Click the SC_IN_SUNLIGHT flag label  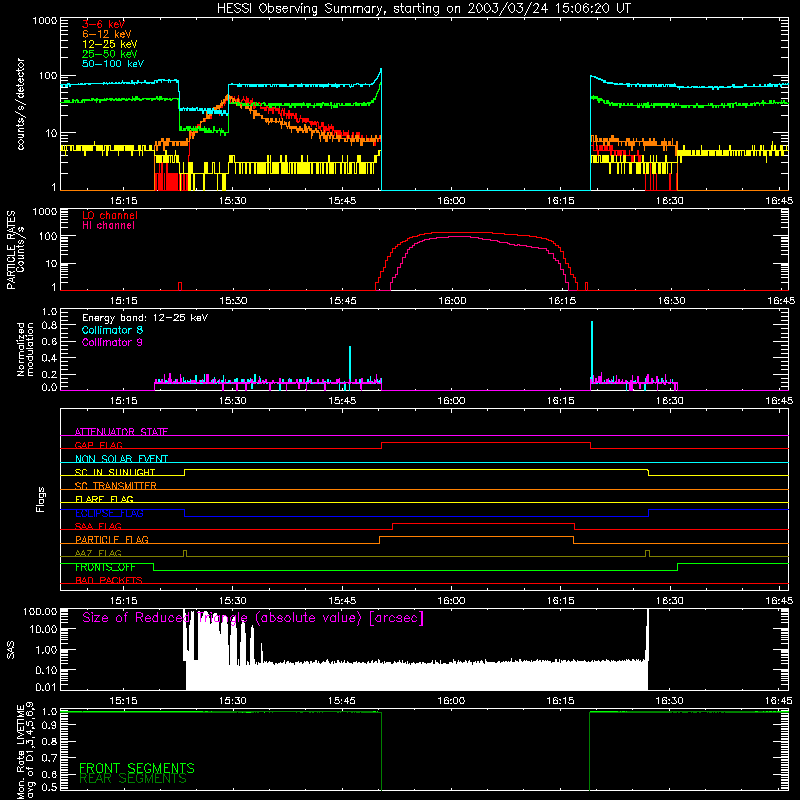pyautogui.click(x=115, y=472)
